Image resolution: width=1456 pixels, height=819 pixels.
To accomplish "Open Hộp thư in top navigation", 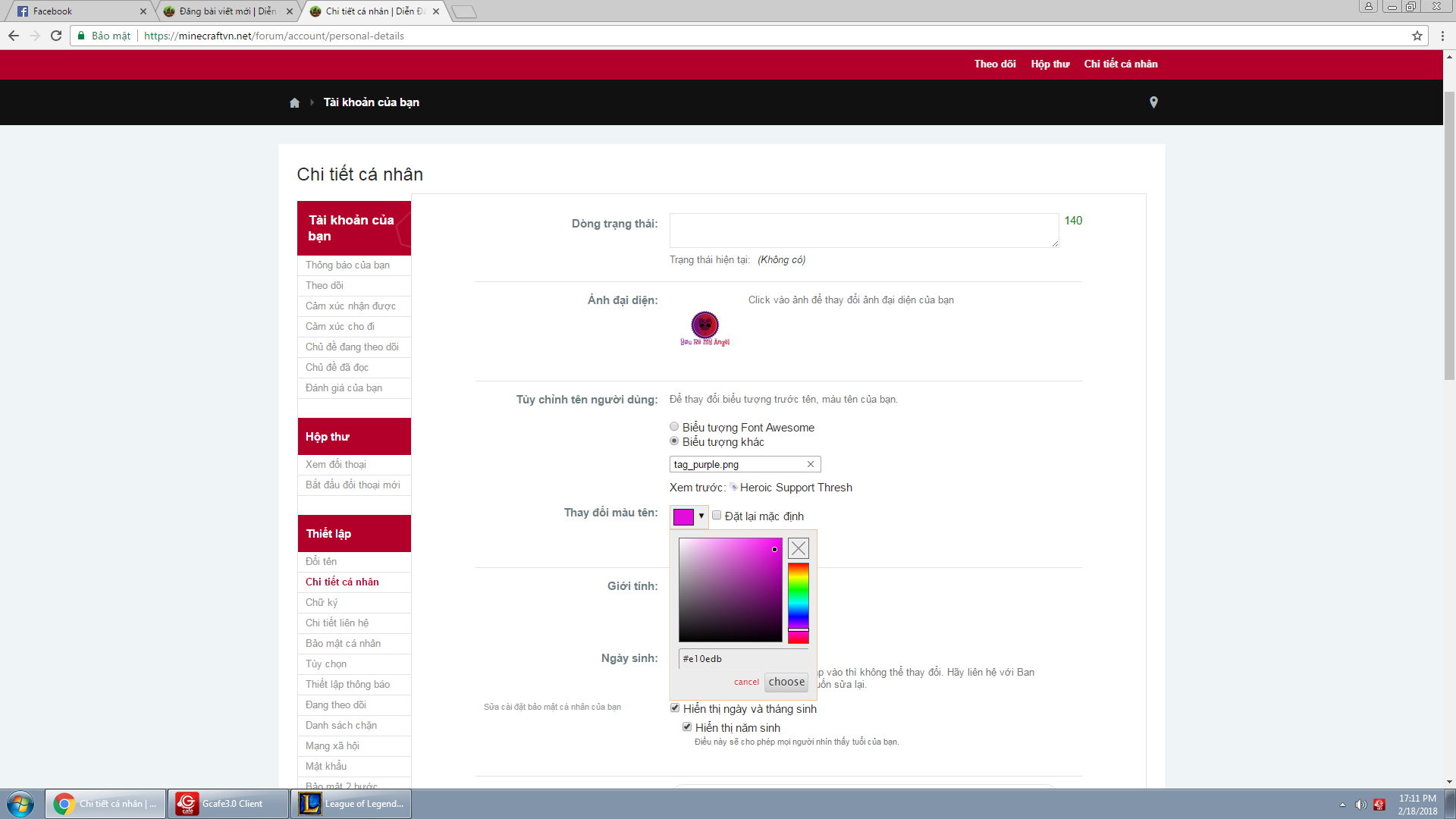I will [x=1050, y=64].
